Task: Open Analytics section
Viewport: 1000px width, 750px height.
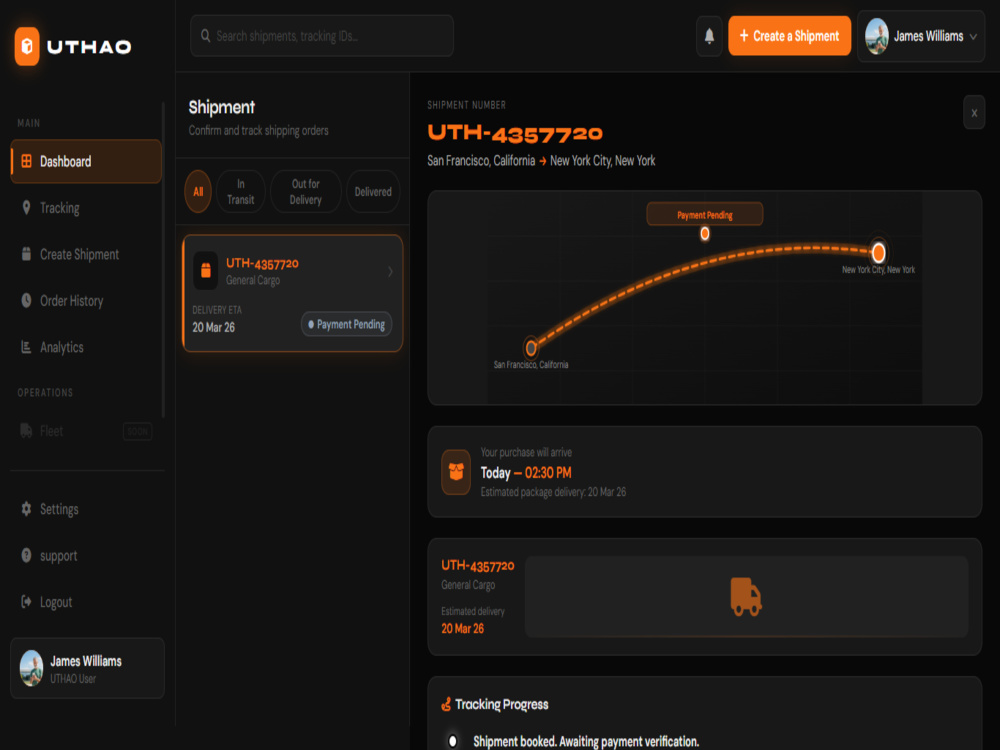Action: click(86, 347)
